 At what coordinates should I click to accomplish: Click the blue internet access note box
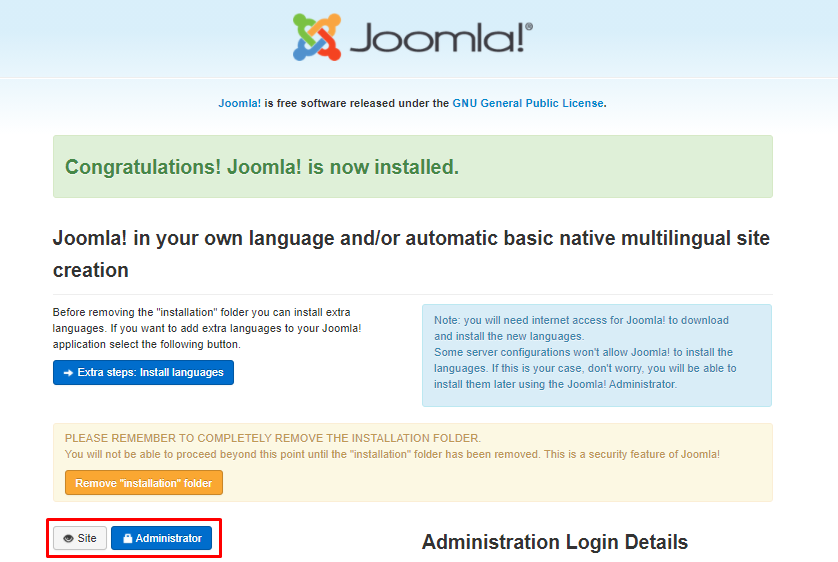(596, 355)
